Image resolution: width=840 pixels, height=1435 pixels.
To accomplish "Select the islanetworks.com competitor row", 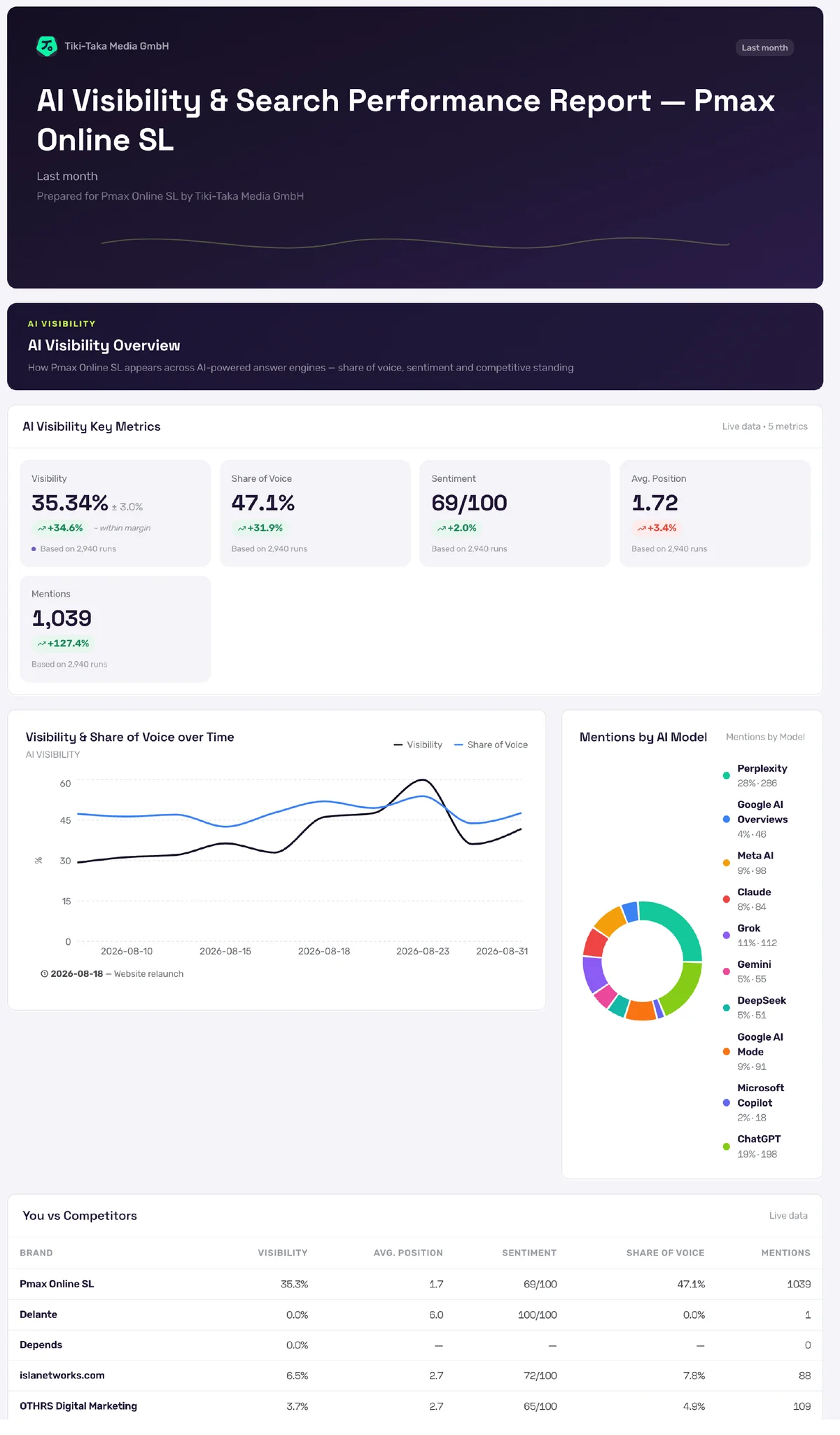I will click(x=415, y=1376).
